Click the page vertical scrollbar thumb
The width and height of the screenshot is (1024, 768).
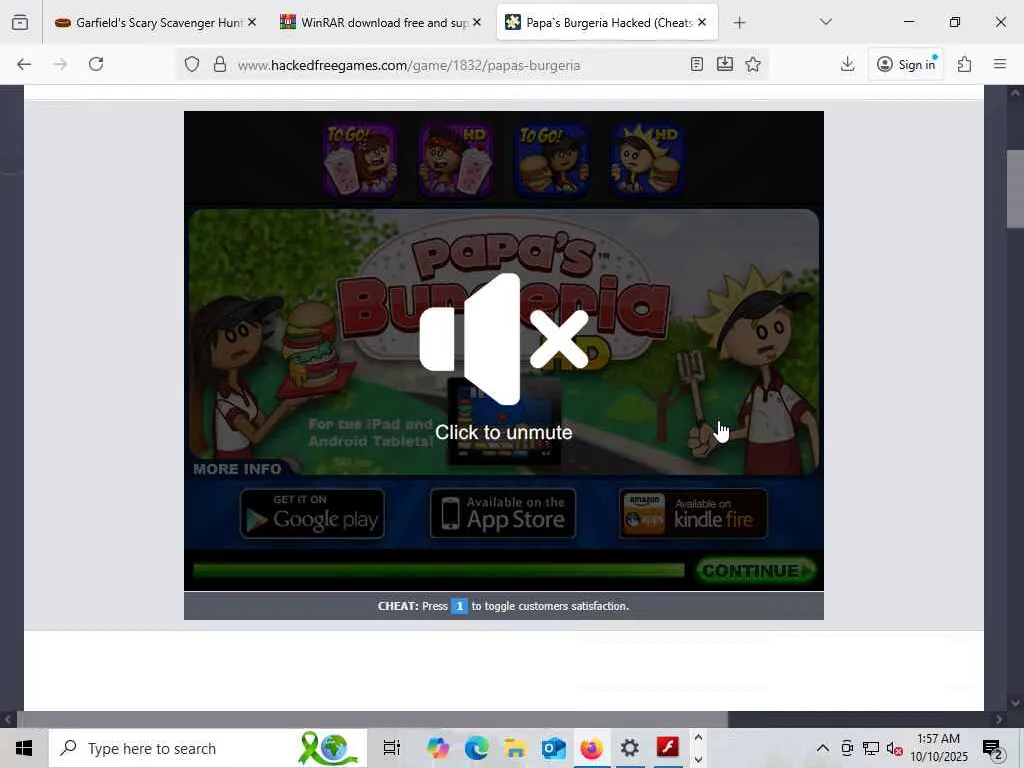[x=1015, y=189]
